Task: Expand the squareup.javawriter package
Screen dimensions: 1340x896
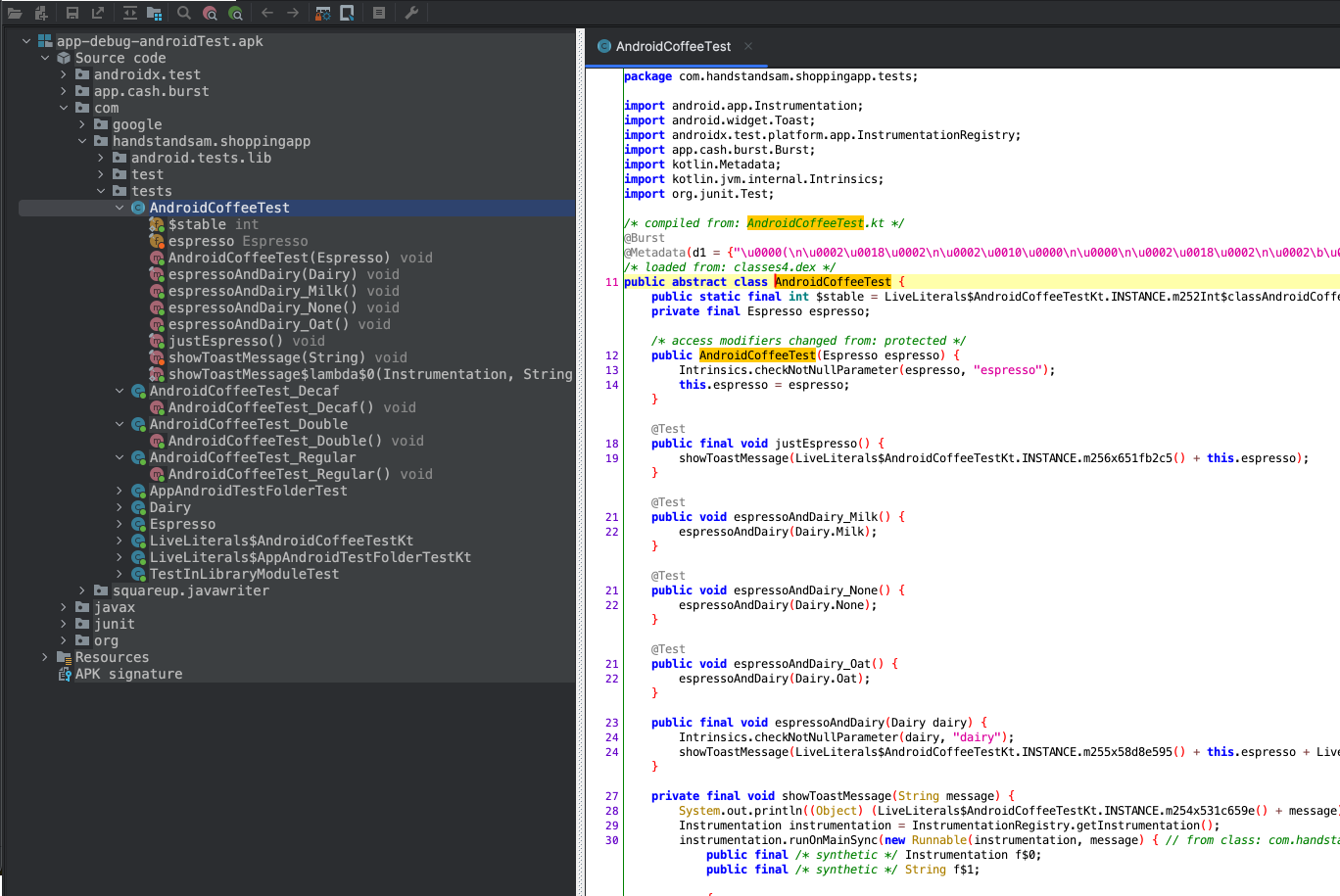Action: coord(82,590)
